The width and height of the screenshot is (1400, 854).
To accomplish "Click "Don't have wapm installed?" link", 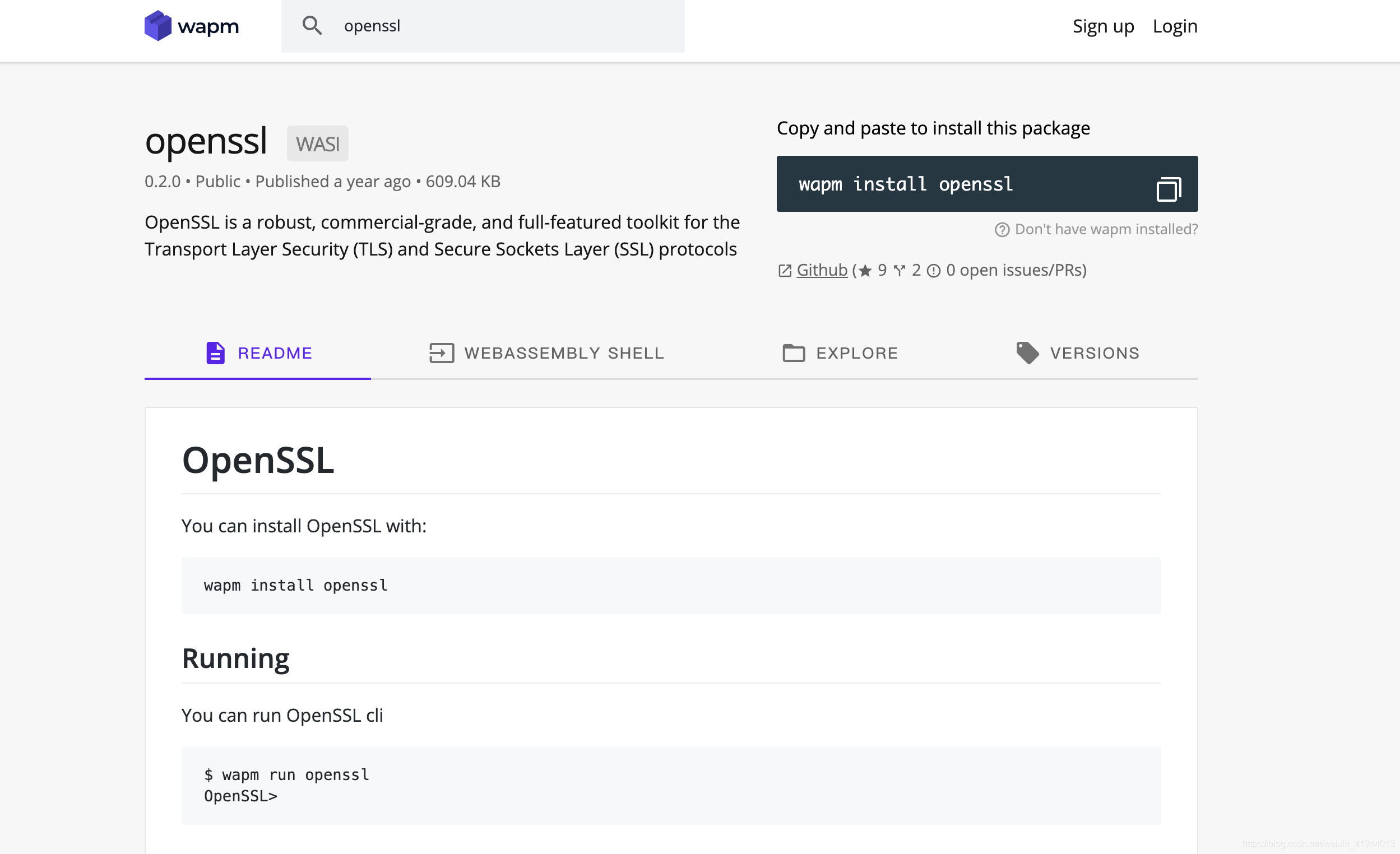I will tap(1106, 229).
